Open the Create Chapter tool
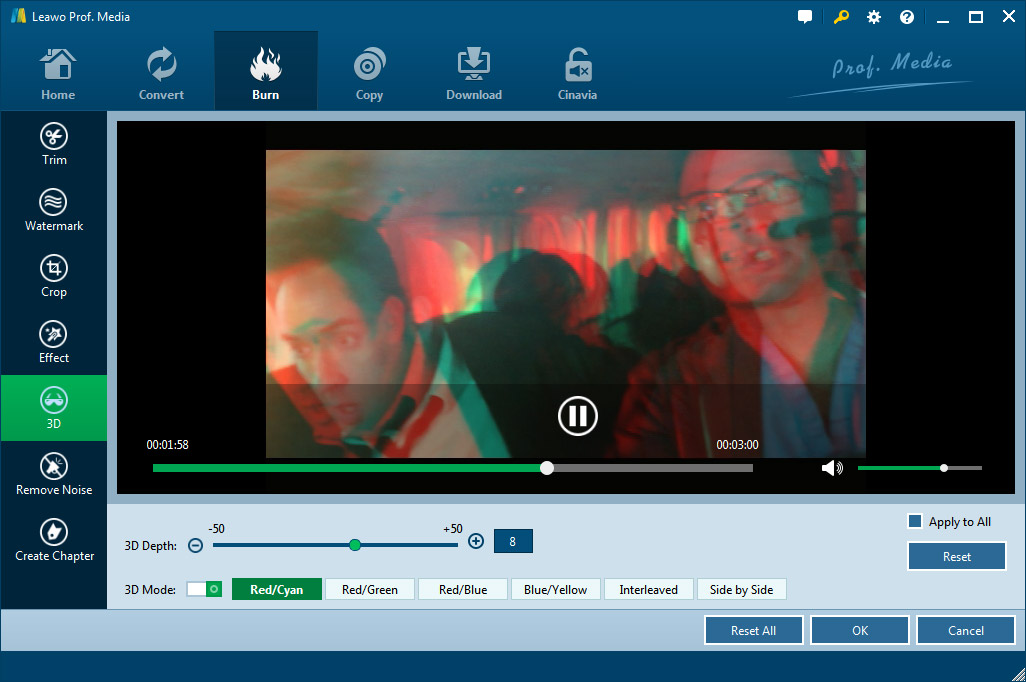Viewport: 1026px width, 682px height. [x=54, y=540]
